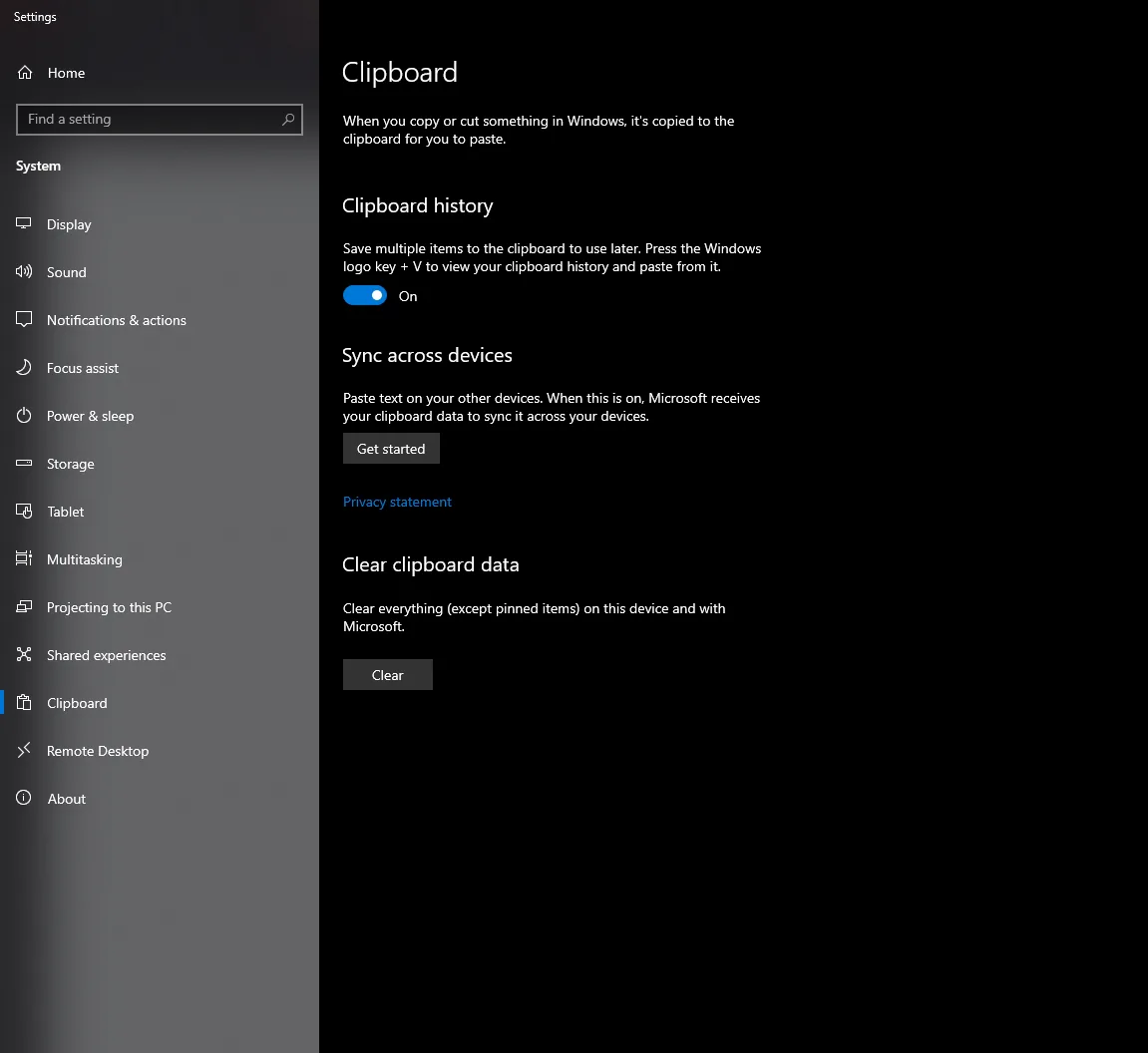Click the Focus assist moon icon
The image size is (1148, 1053).
(24, 367)
